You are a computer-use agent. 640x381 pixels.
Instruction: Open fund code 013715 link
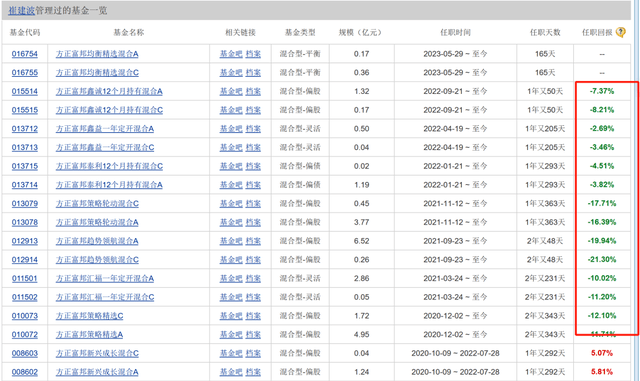click(x=24, y=167)
